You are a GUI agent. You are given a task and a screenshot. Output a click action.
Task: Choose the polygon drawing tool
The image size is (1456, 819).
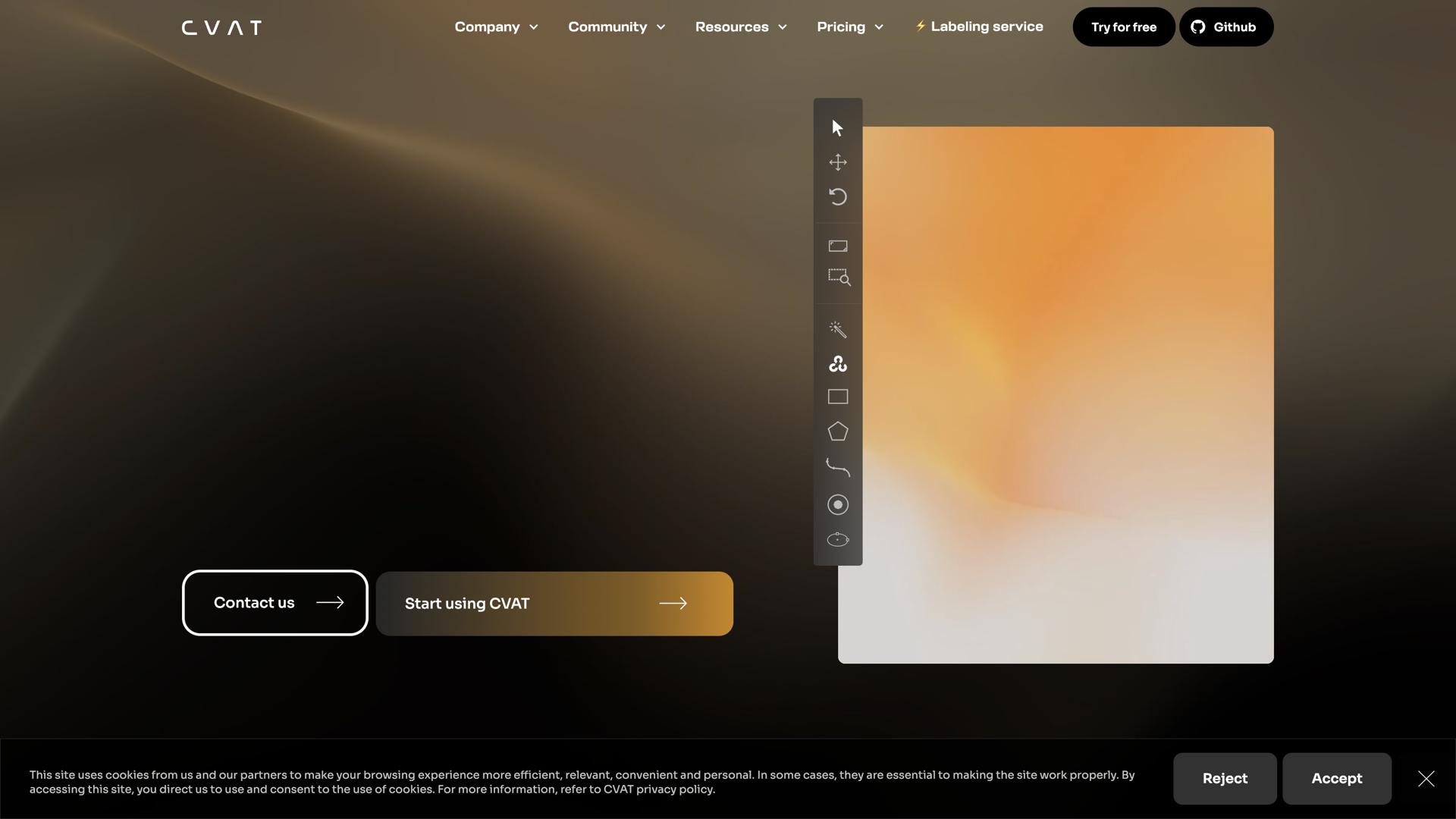point(837,431)
